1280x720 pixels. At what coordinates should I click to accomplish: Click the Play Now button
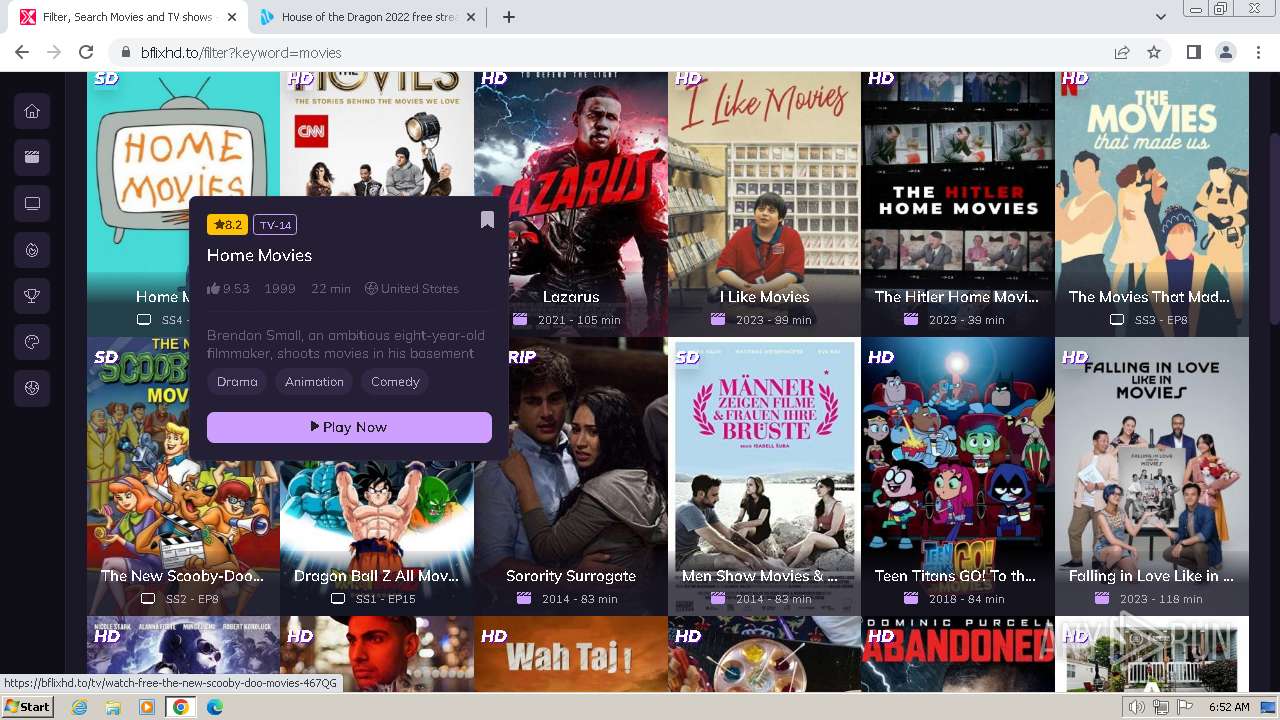click(x=349, y=427)
